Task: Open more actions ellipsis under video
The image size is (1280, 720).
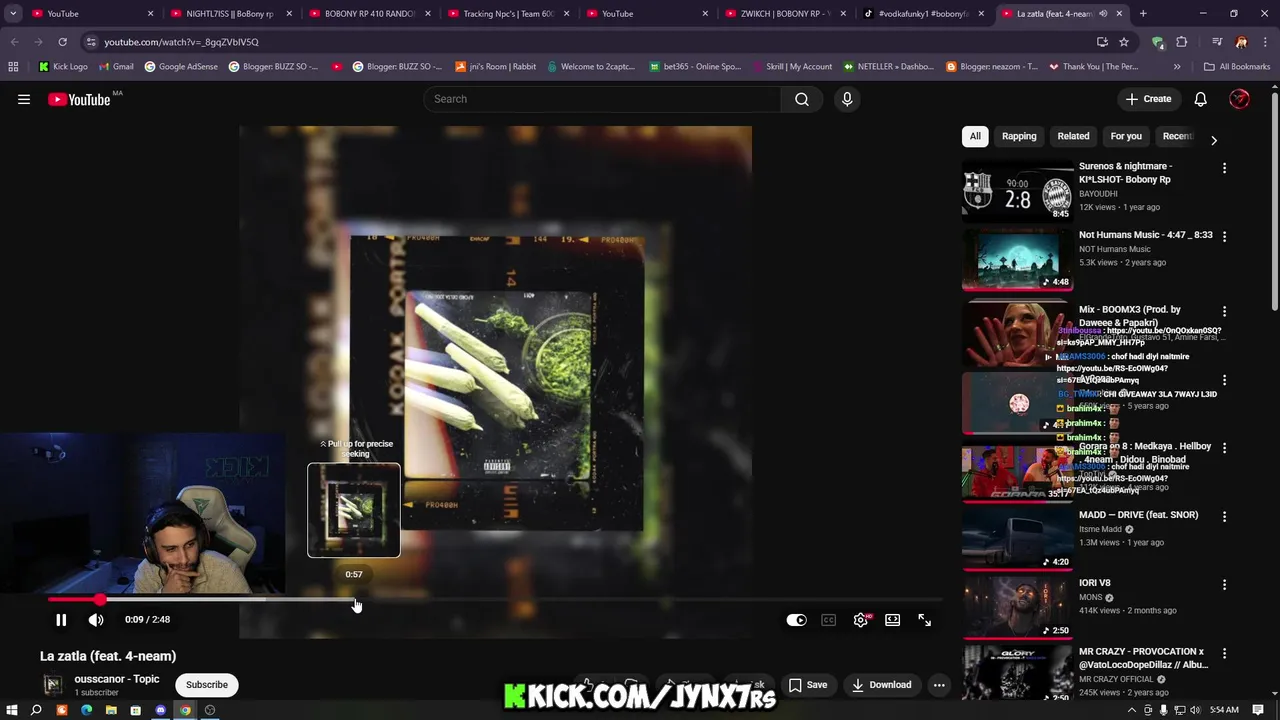Action: pos(939,685)
